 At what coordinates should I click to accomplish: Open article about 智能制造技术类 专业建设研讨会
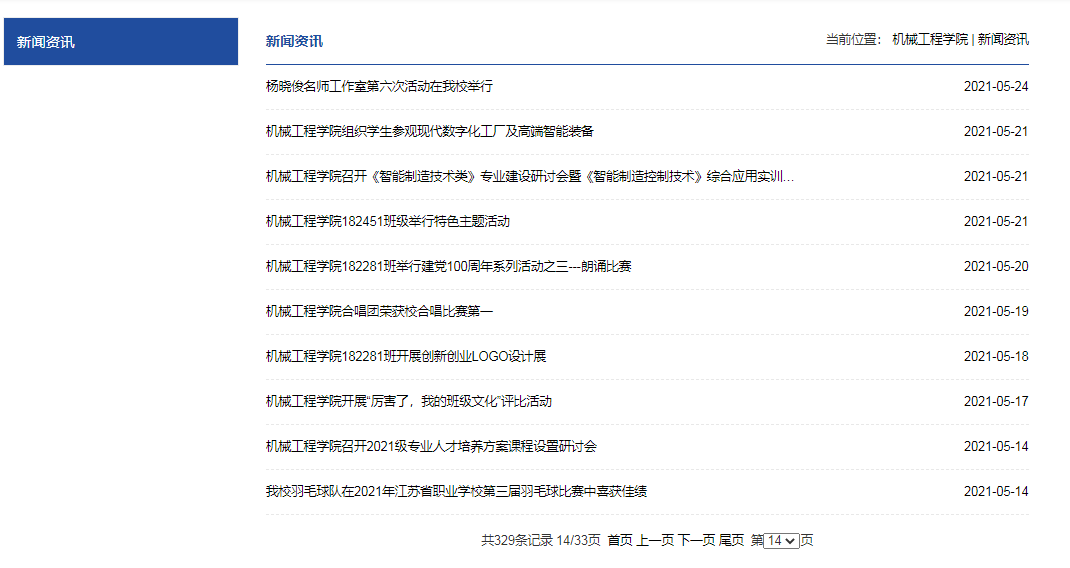point(529,176)
